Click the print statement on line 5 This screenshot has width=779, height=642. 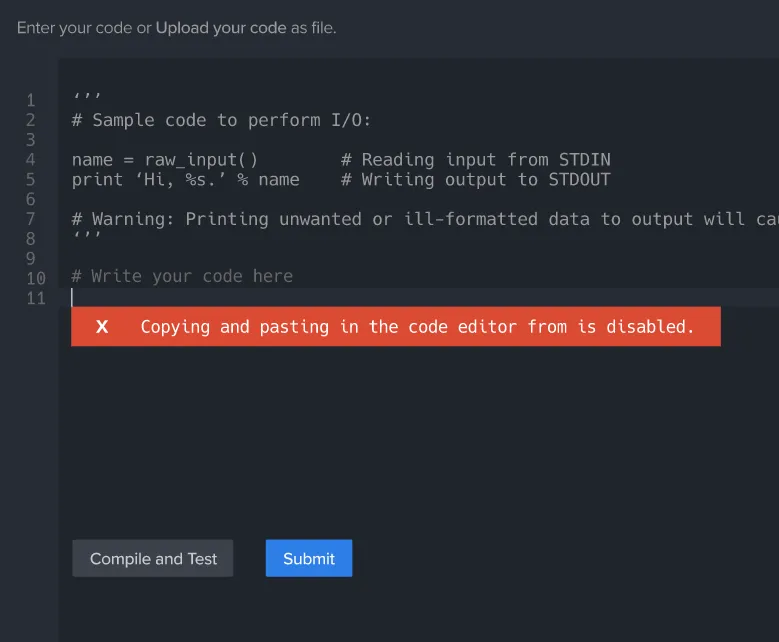tap(185, 179)
